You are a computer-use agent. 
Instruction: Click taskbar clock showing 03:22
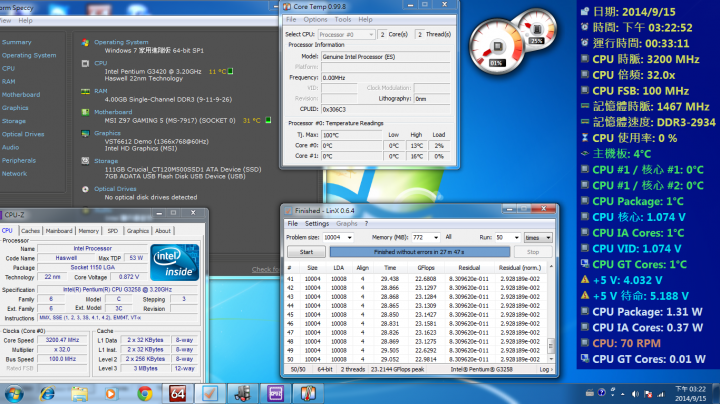click(690, 394)
